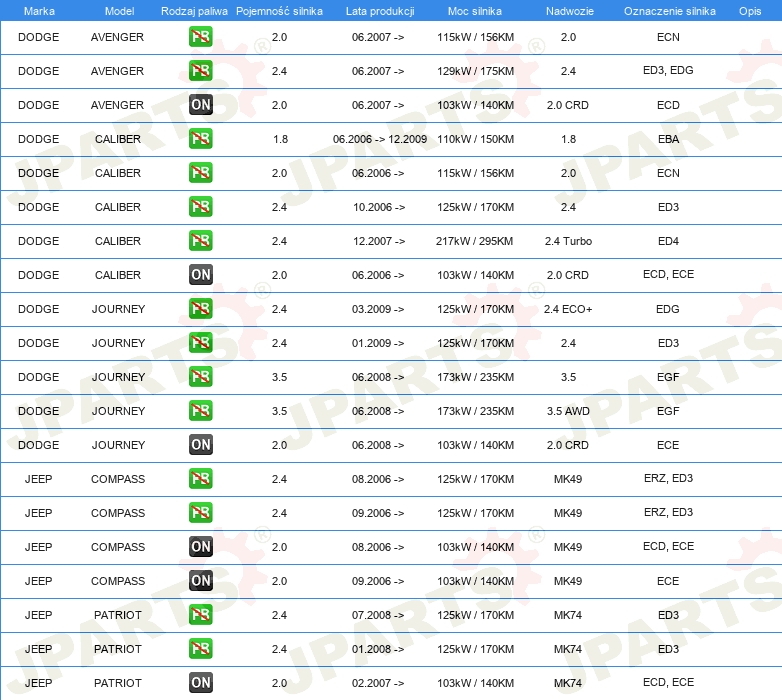782x700 pixels.
Task: Click petrol icon in Avenger 129kW row
Action: (x=200, y=71)
